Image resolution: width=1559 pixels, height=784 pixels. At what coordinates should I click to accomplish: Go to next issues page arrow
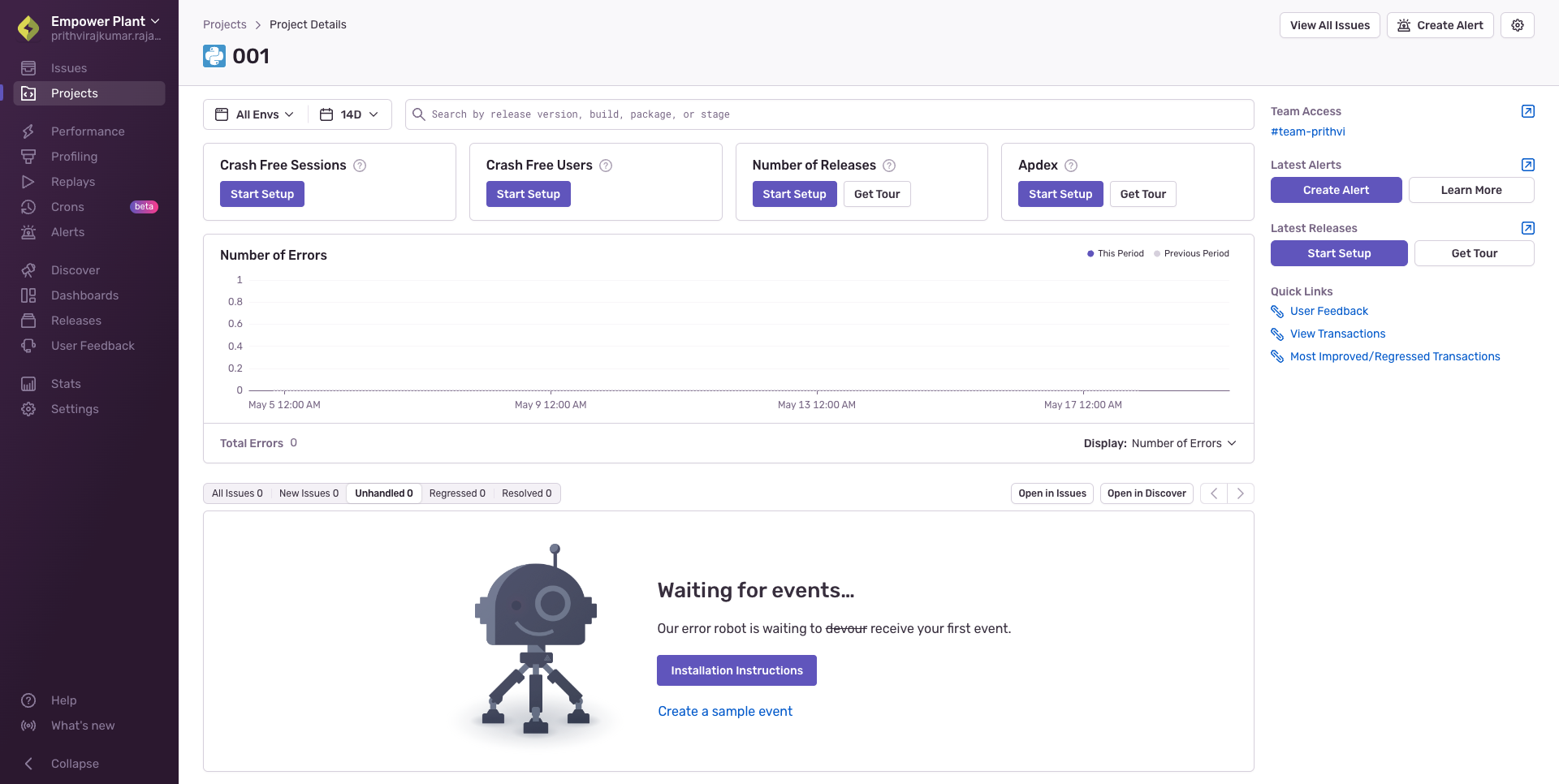pos(1241,493)
